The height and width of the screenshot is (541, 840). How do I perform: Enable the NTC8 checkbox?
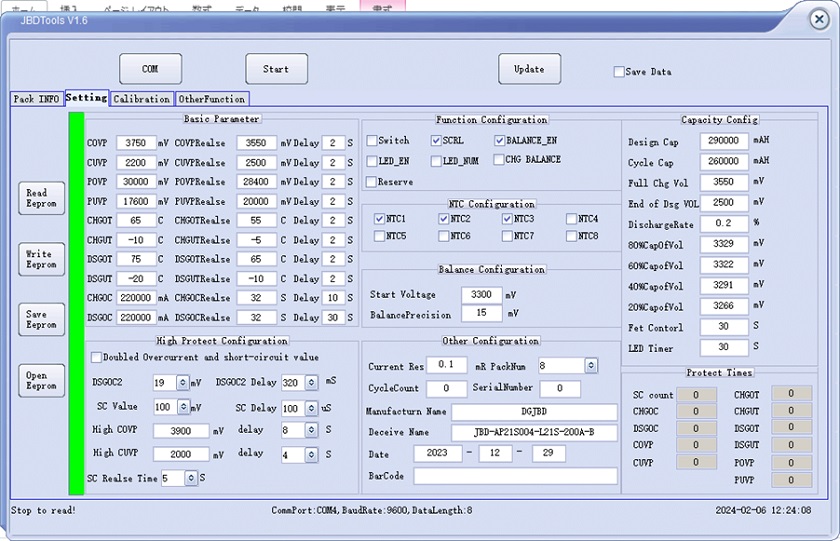click(x=572, y=236)
